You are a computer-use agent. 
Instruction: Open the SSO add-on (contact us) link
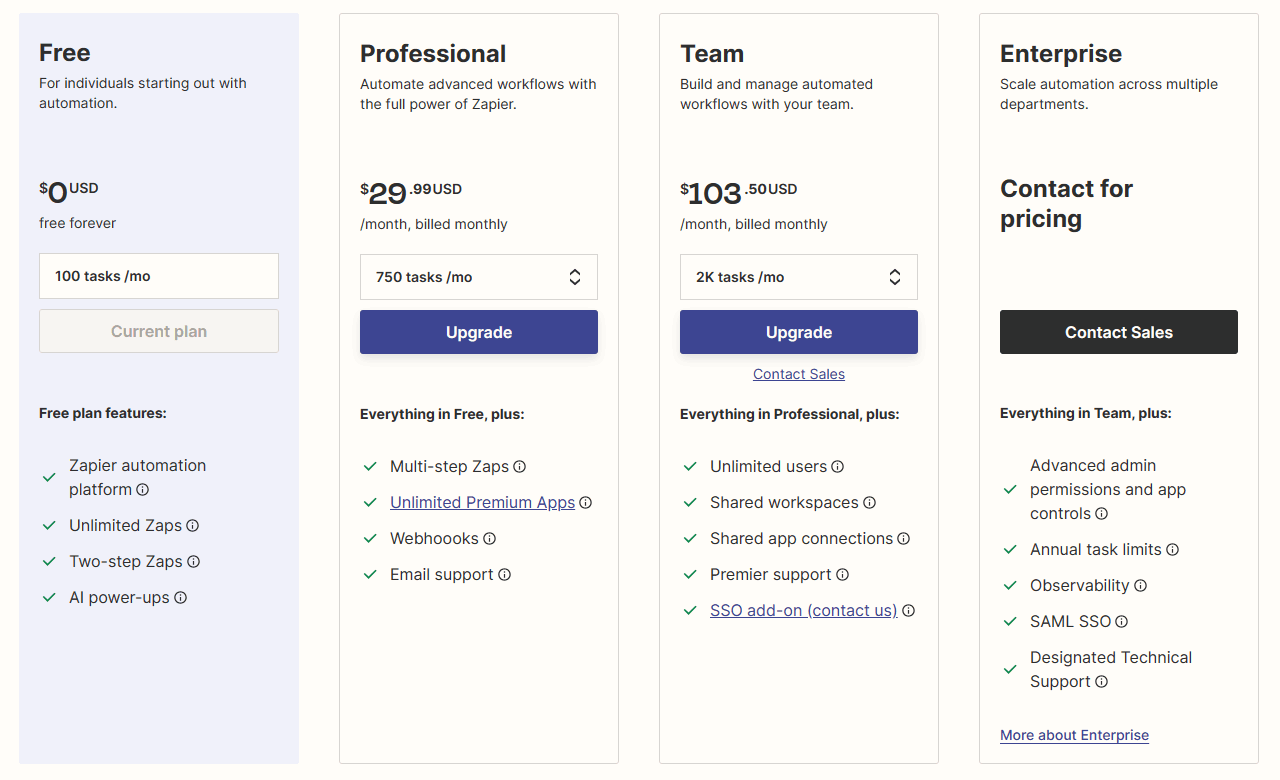(804, 611)
